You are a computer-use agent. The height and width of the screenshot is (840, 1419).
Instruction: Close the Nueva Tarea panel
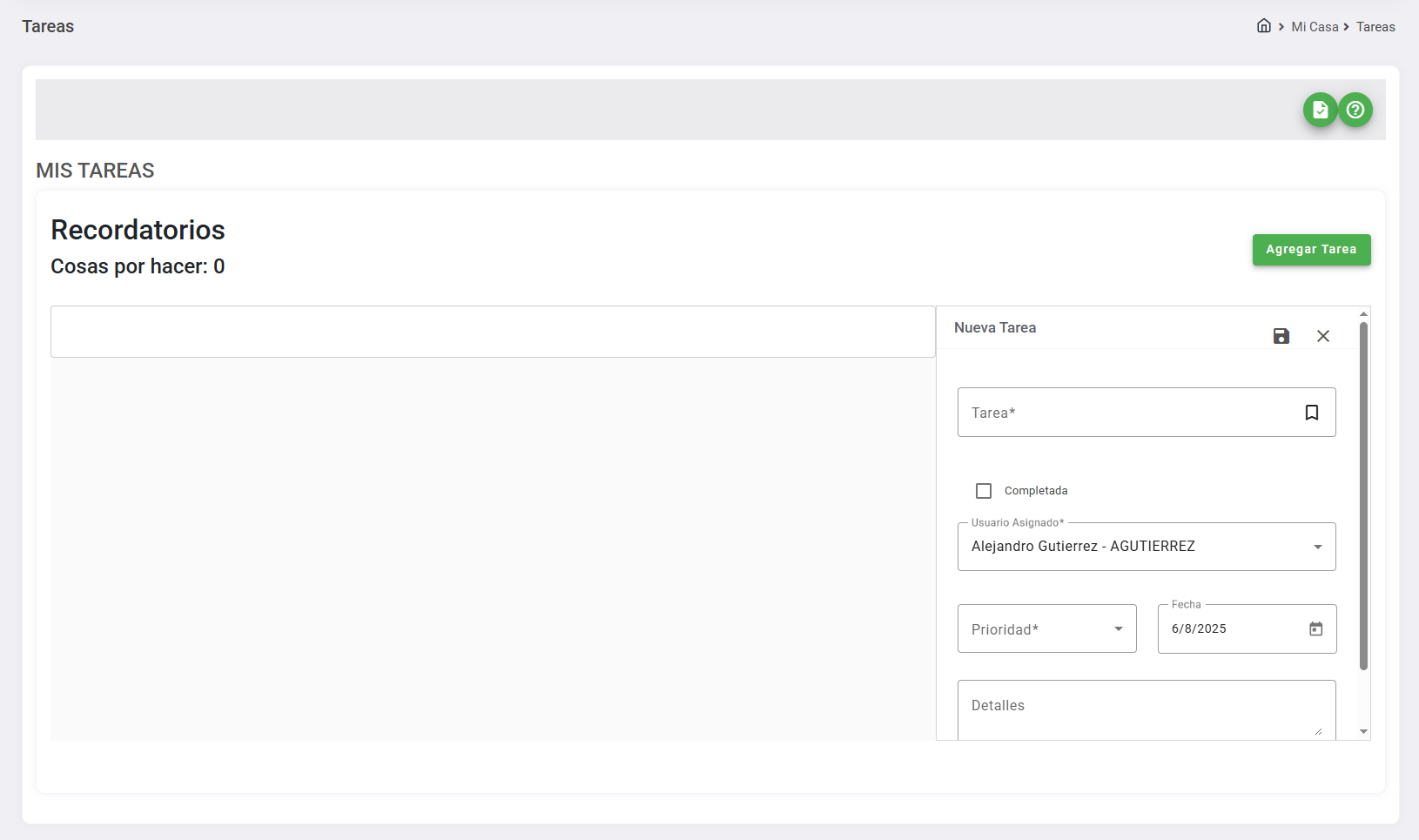pos(1322,336)
